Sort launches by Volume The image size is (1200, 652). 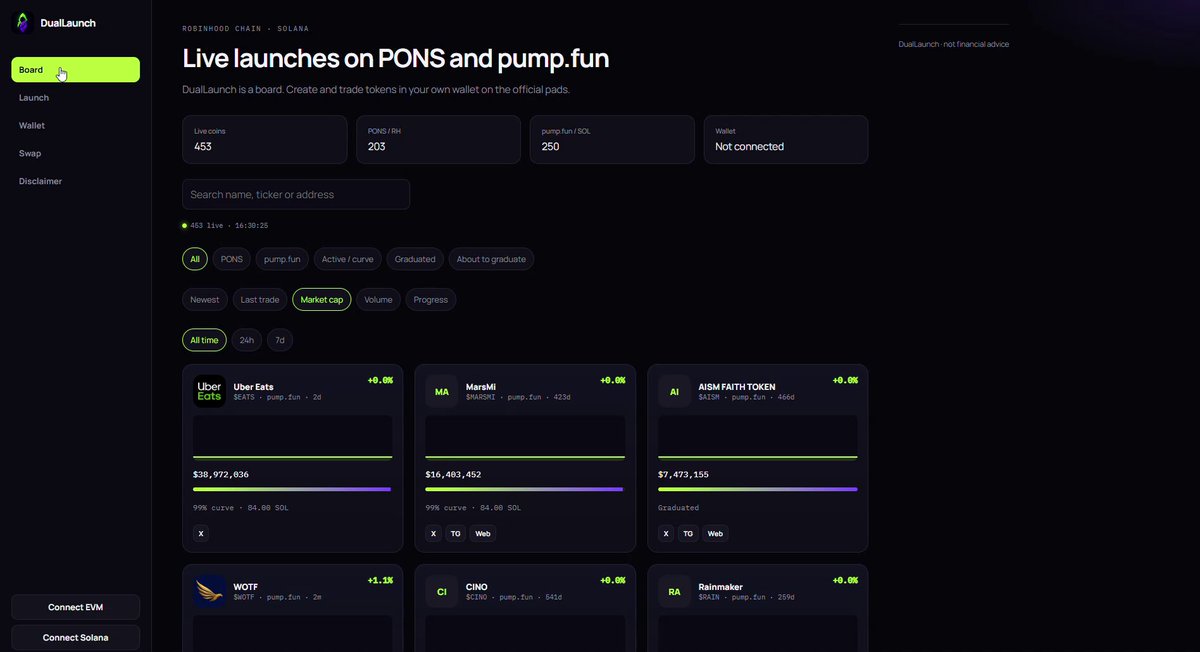pos(378,299)
